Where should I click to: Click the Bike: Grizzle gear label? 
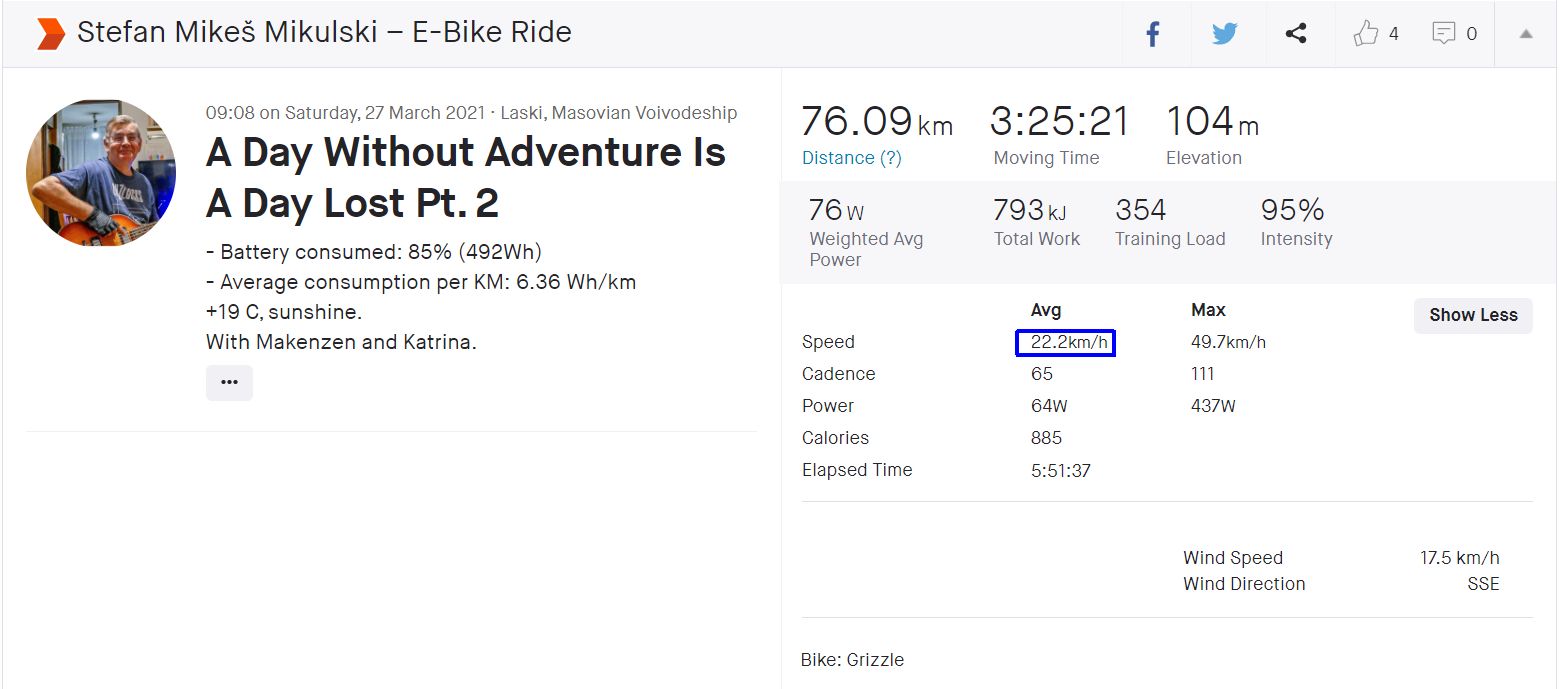pos(852,660)
